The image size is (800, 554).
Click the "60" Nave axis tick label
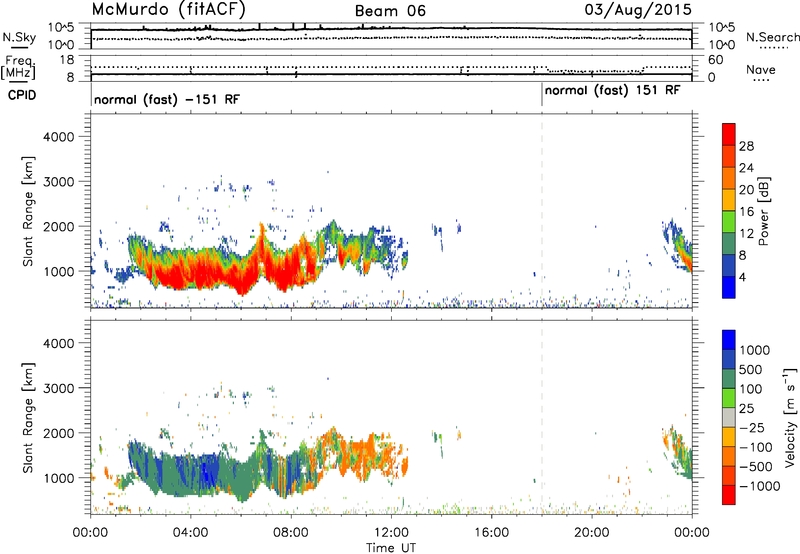tap(716, 60)
